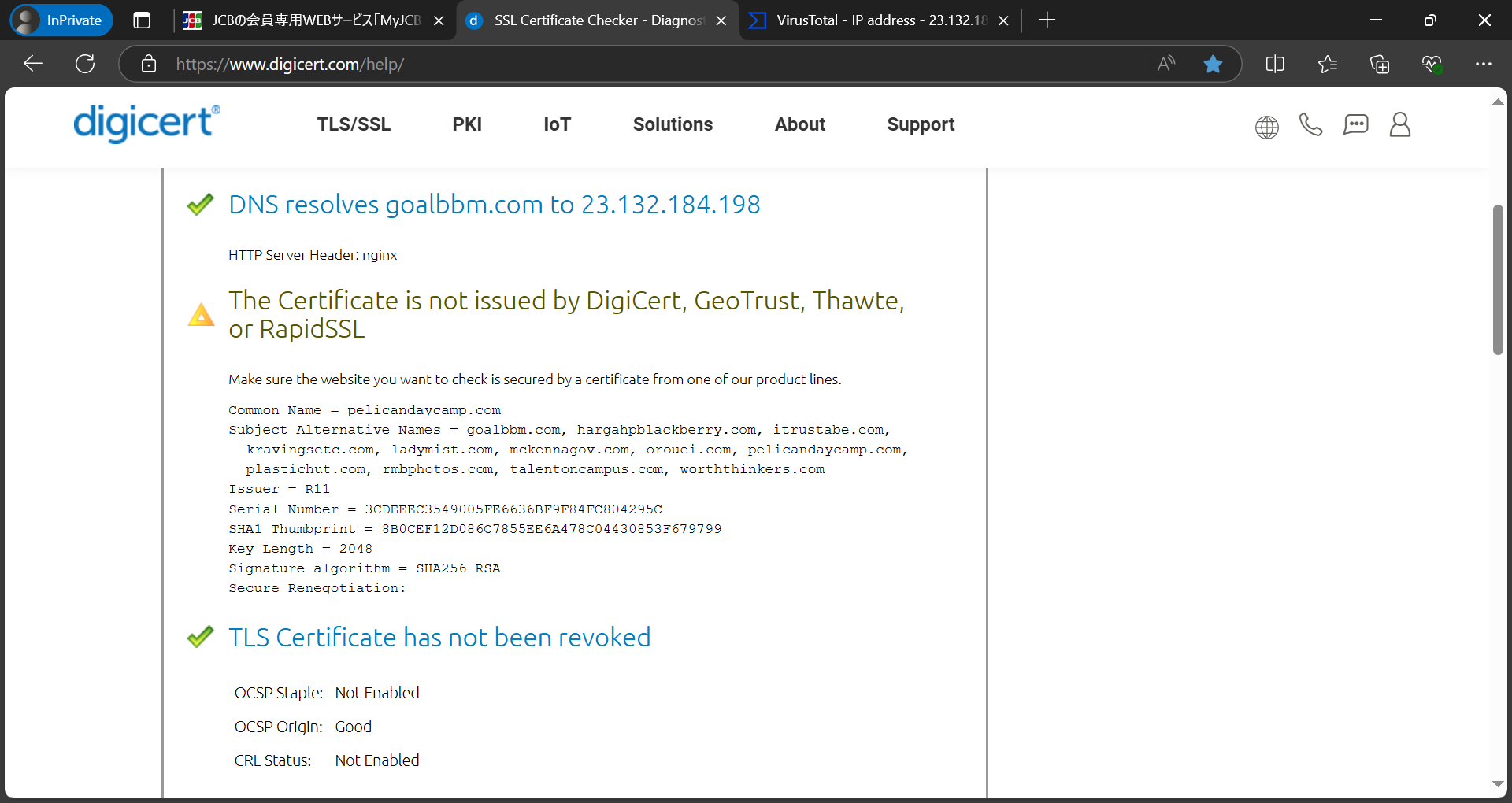Open the Support navigation menu
1512x803 pixels.
click(x=921, y=124)
